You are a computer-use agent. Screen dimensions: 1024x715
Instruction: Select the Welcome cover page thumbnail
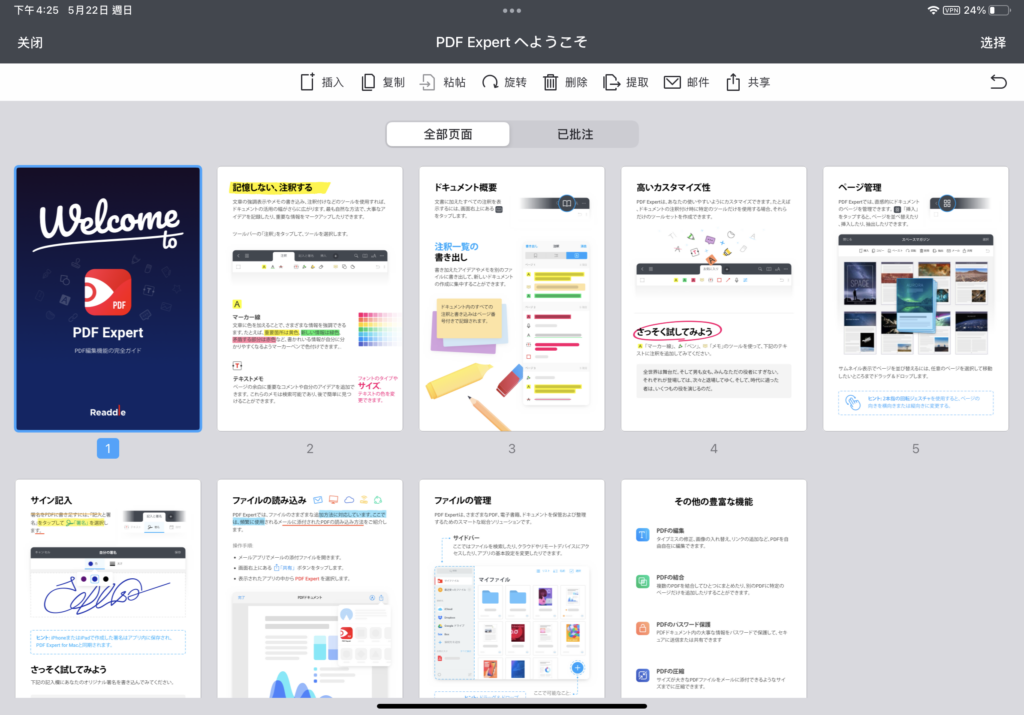pos(108,299)
